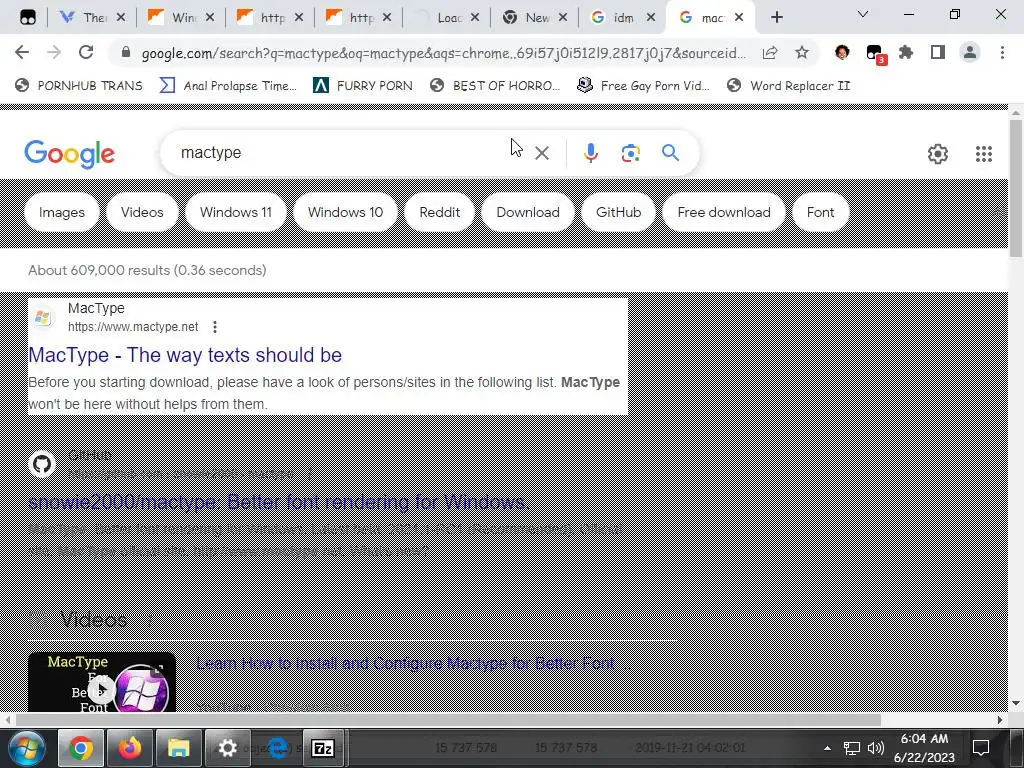The height and width of the screenshot is (768, 1024).
Task: Click the cookie-face extension icon
Action: pyautogui.click(x=842, y=52)
